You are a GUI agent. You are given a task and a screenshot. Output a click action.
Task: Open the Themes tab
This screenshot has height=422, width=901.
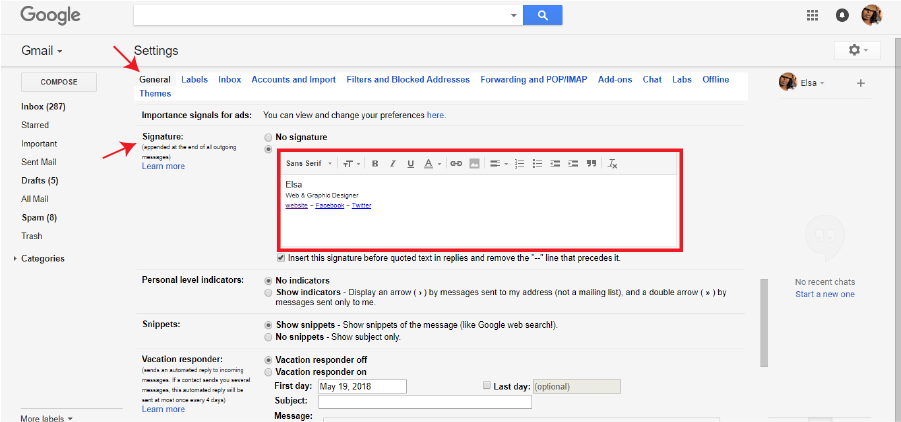(155, 93)
